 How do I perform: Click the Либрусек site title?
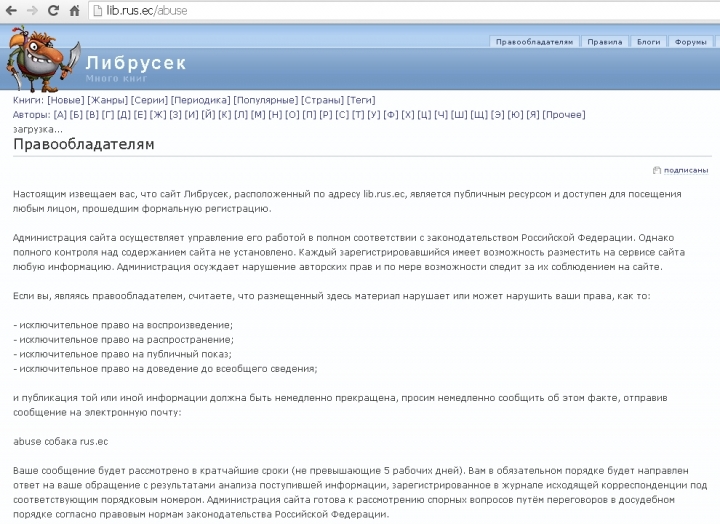[135, 63]
